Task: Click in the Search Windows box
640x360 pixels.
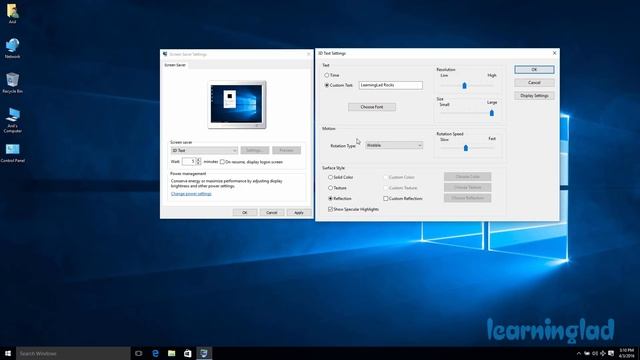Action: 73,353
